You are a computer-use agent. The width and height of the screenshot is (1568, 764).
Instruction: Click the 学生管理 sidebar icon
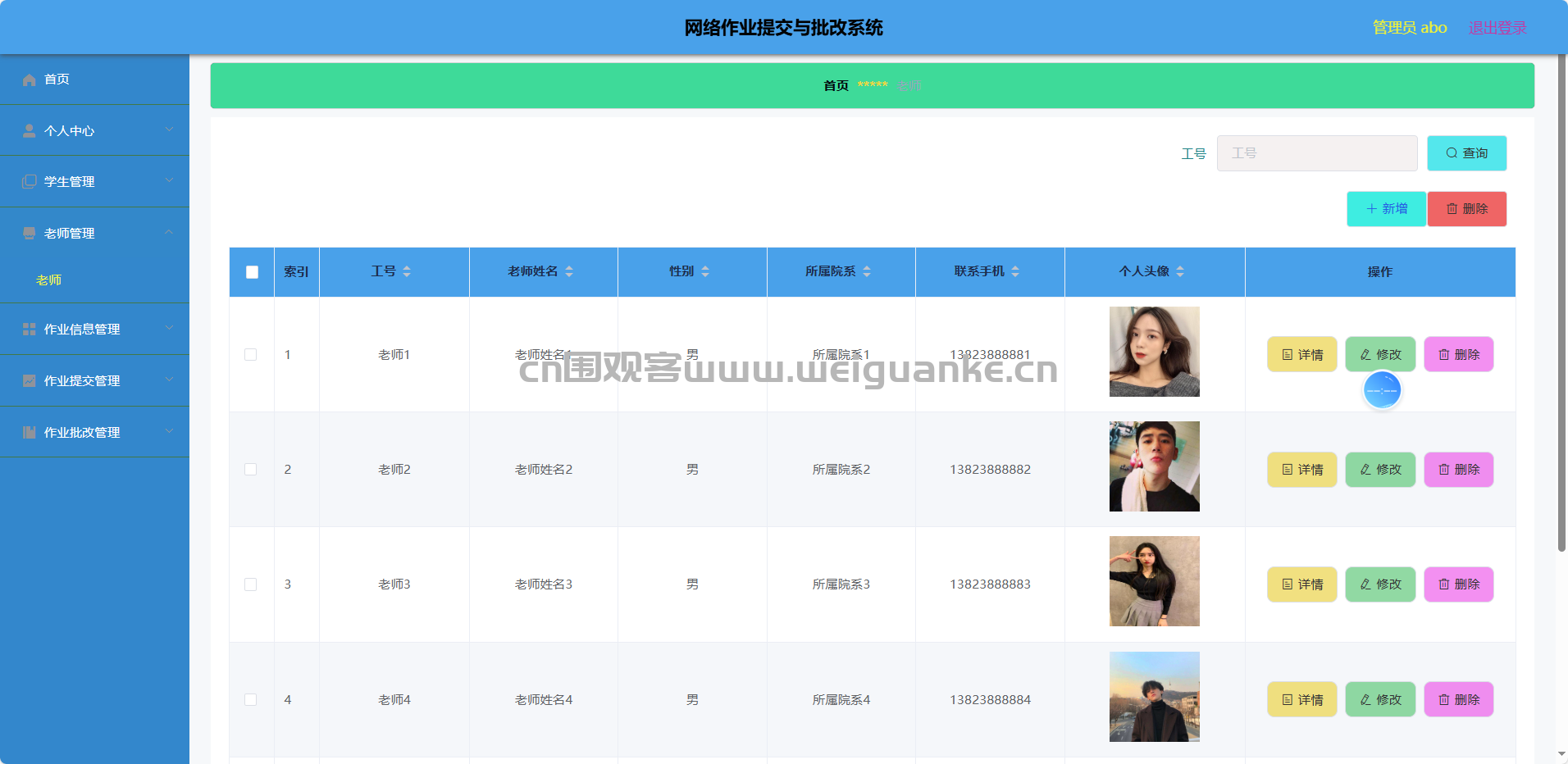(x=30, y=182)
